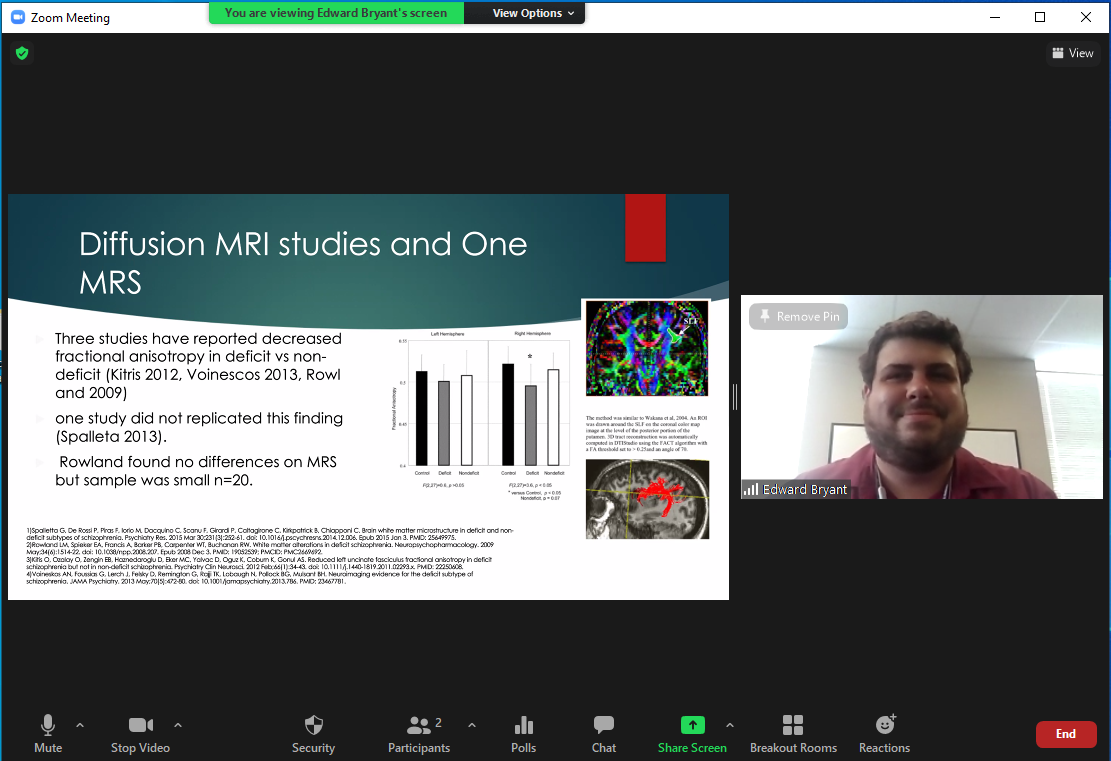Open the View layout menu

(1072, 53)
